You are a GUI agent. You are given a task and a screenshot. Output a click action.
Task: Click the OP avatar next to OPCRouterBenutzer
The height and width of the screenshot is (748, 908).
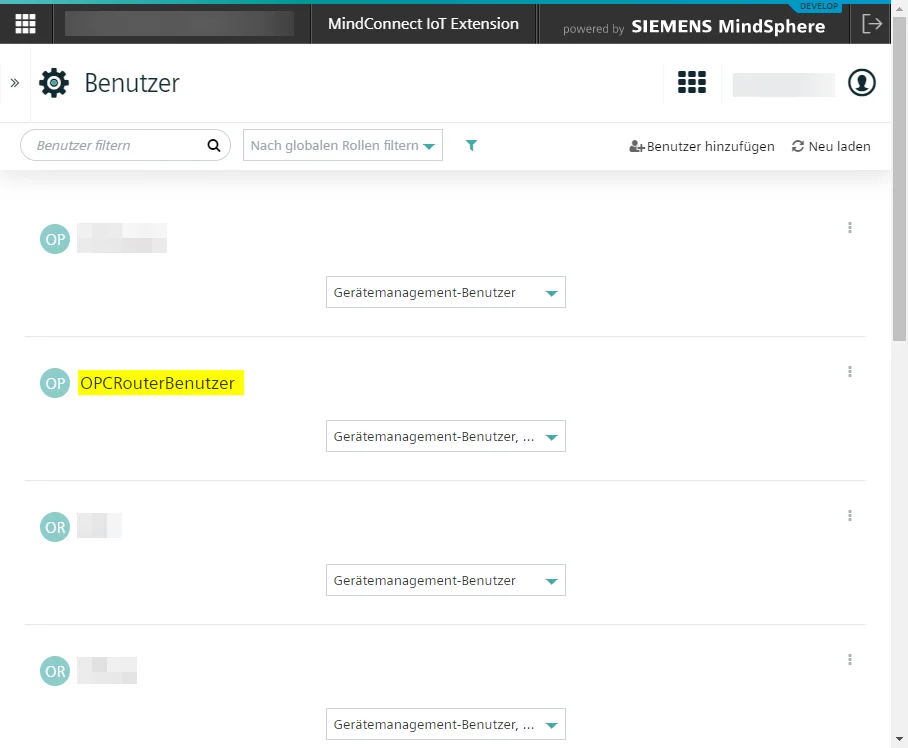55,383
